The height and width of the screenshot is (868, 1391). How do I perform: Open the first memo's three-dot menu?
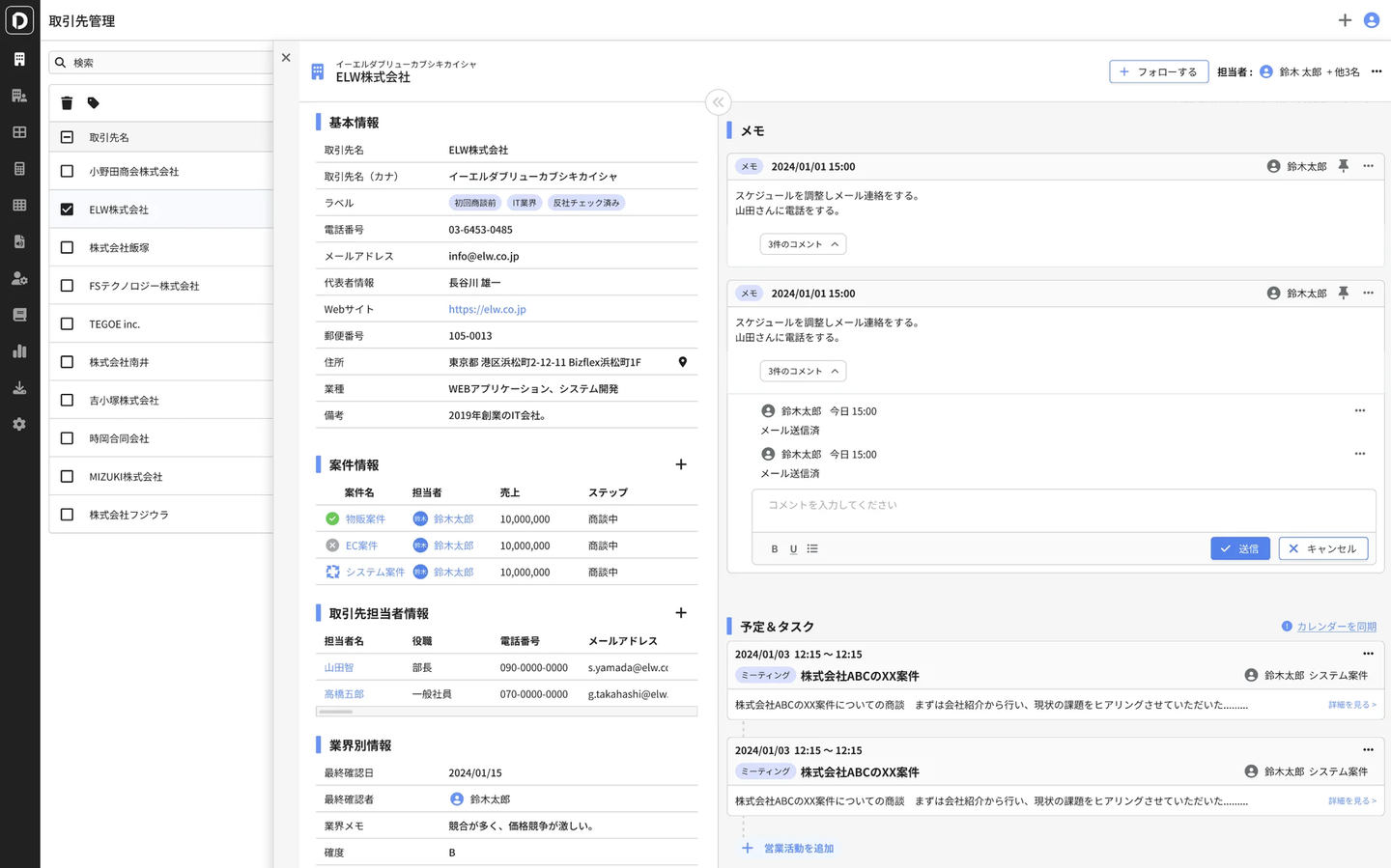coord(1368,166)
